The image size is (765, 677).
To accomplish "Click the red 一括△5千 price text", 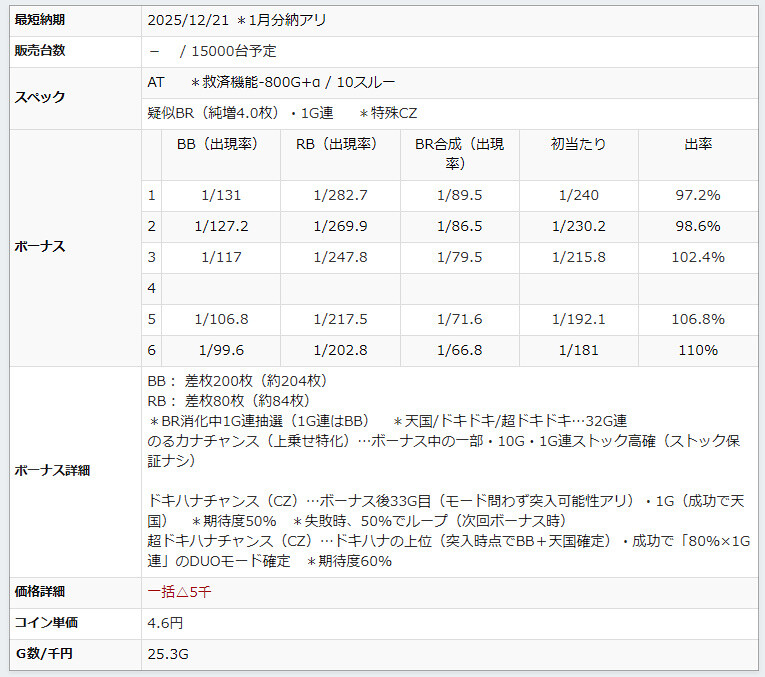I will (179, 592).
